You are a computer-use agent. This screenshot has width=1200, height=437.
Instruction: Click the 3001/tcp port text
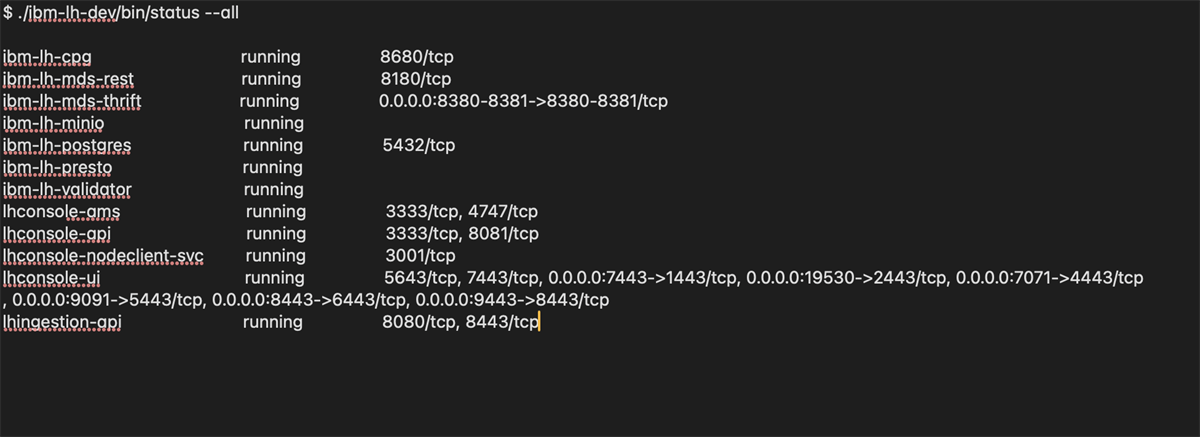coord(420,256)
